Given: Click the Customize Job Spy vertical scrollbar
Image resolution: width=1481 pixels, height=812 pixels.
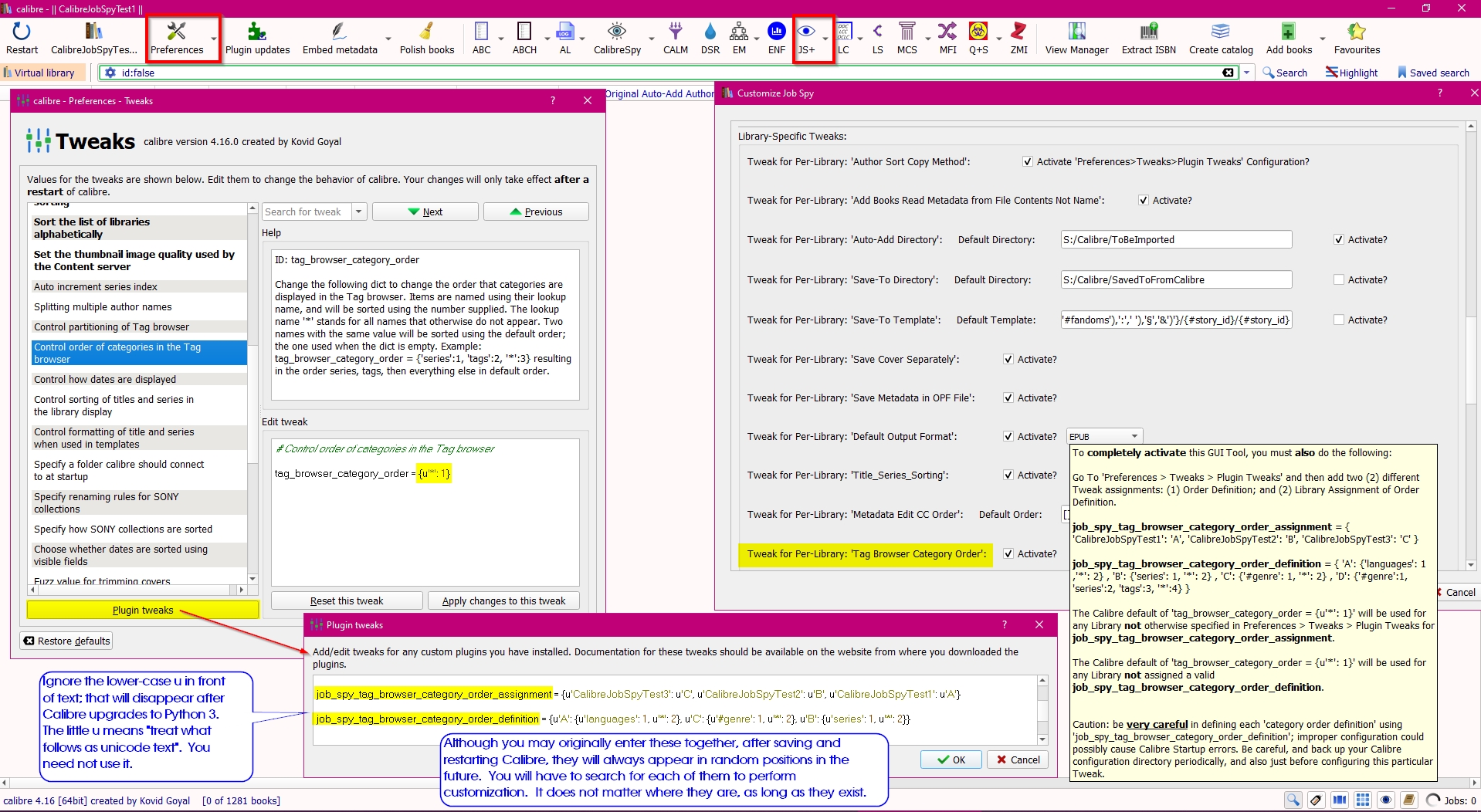Looking at the screenshot, I should [1471, 346].
